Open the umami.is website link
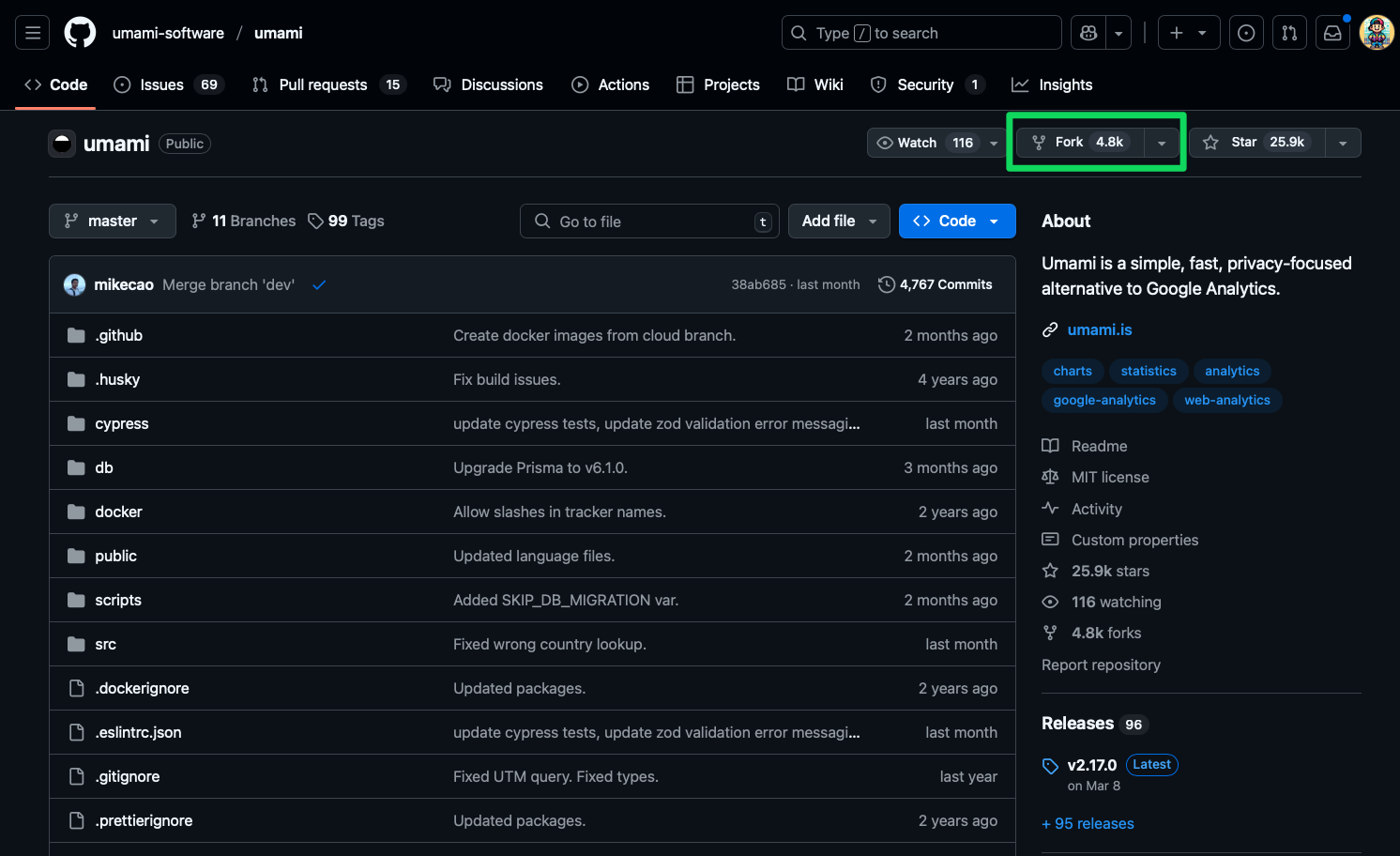This screenshot has width=1400, height=856. click(x=1100, y=329)
